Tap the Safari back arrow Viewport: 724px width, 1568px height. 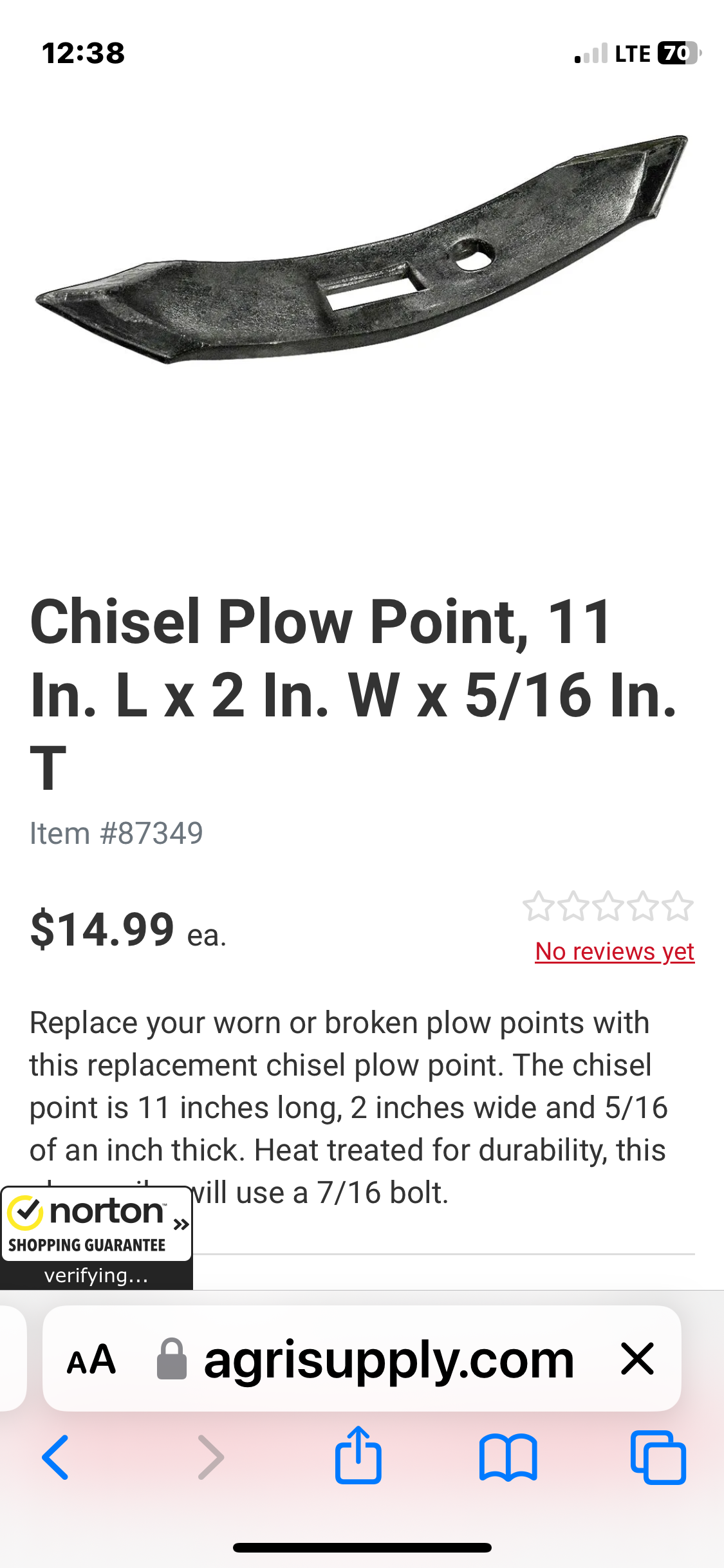point(56,1457)
